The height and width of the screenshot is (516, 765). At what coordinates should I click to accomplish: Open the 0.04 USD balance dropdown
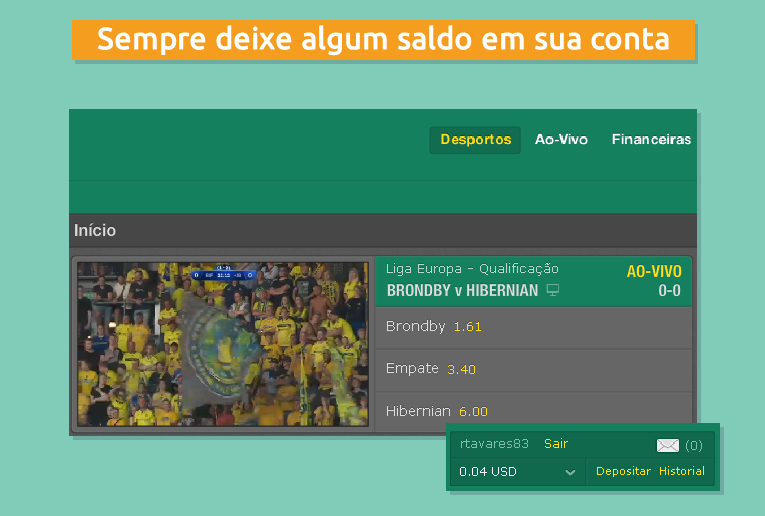click(x=518, y=472)
